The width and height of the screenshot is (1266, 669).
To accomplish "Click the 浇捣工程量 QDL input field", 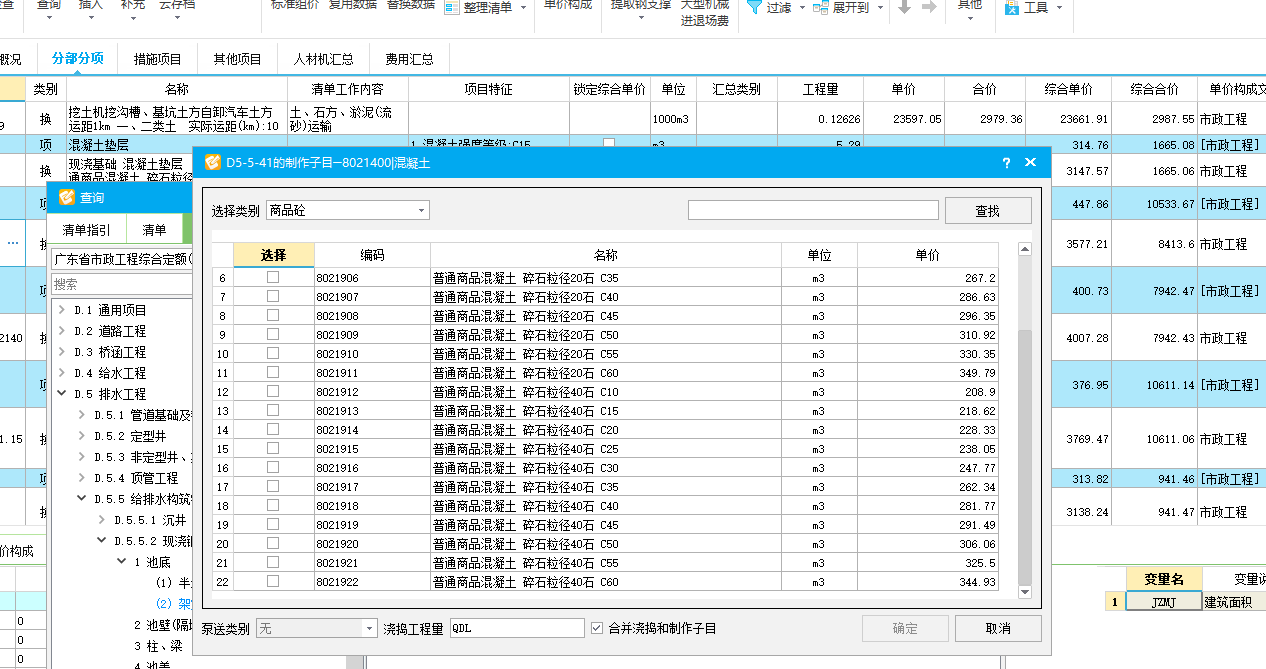I will coord(517,628).
